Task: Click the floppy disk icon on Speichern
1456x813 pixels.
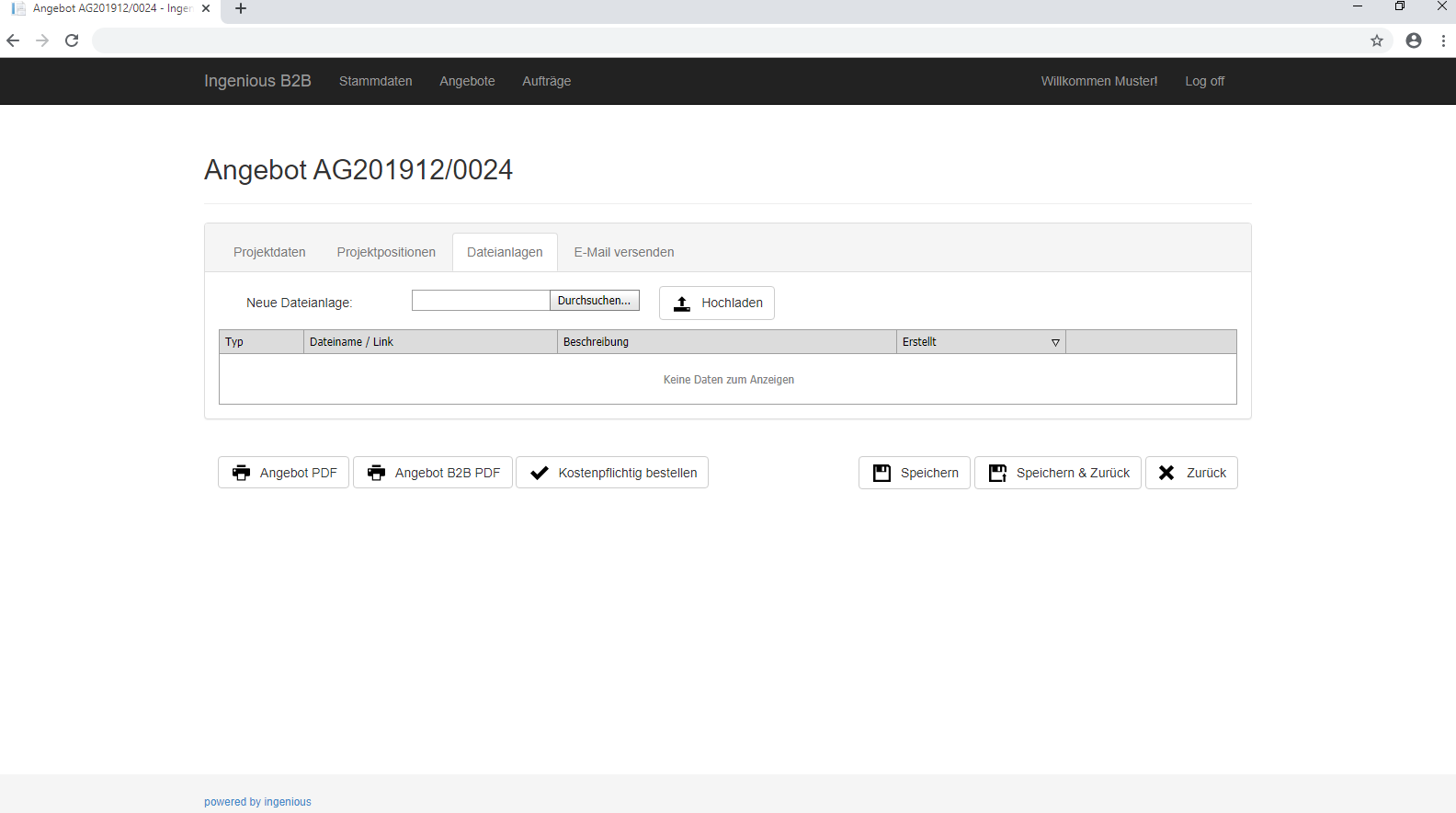Action: tap(882, 473)
